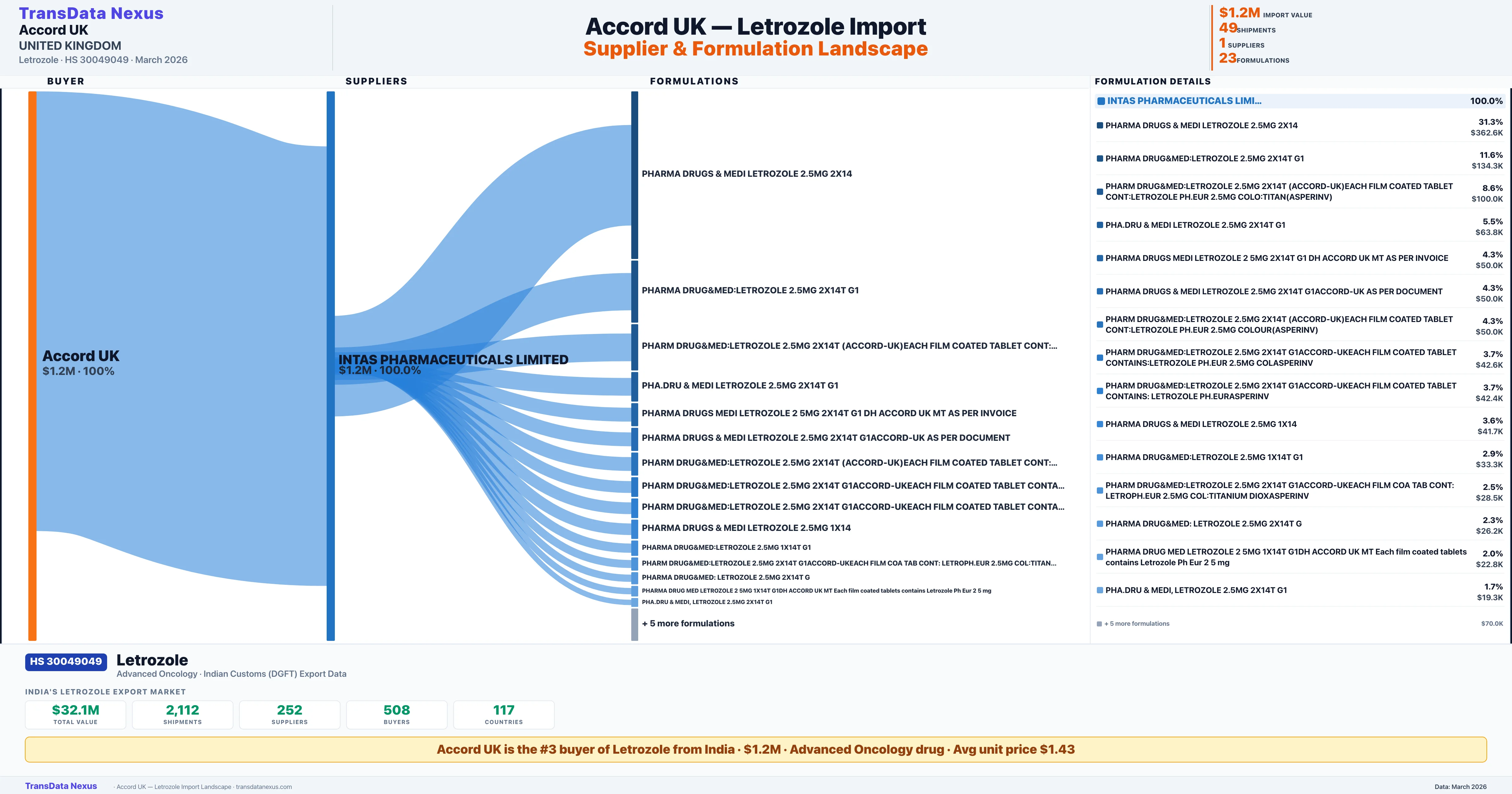Expand '+ 5 more formulations' in Formulation Details
Viewport: 1512px width, 794px height.
(1136, 624)
